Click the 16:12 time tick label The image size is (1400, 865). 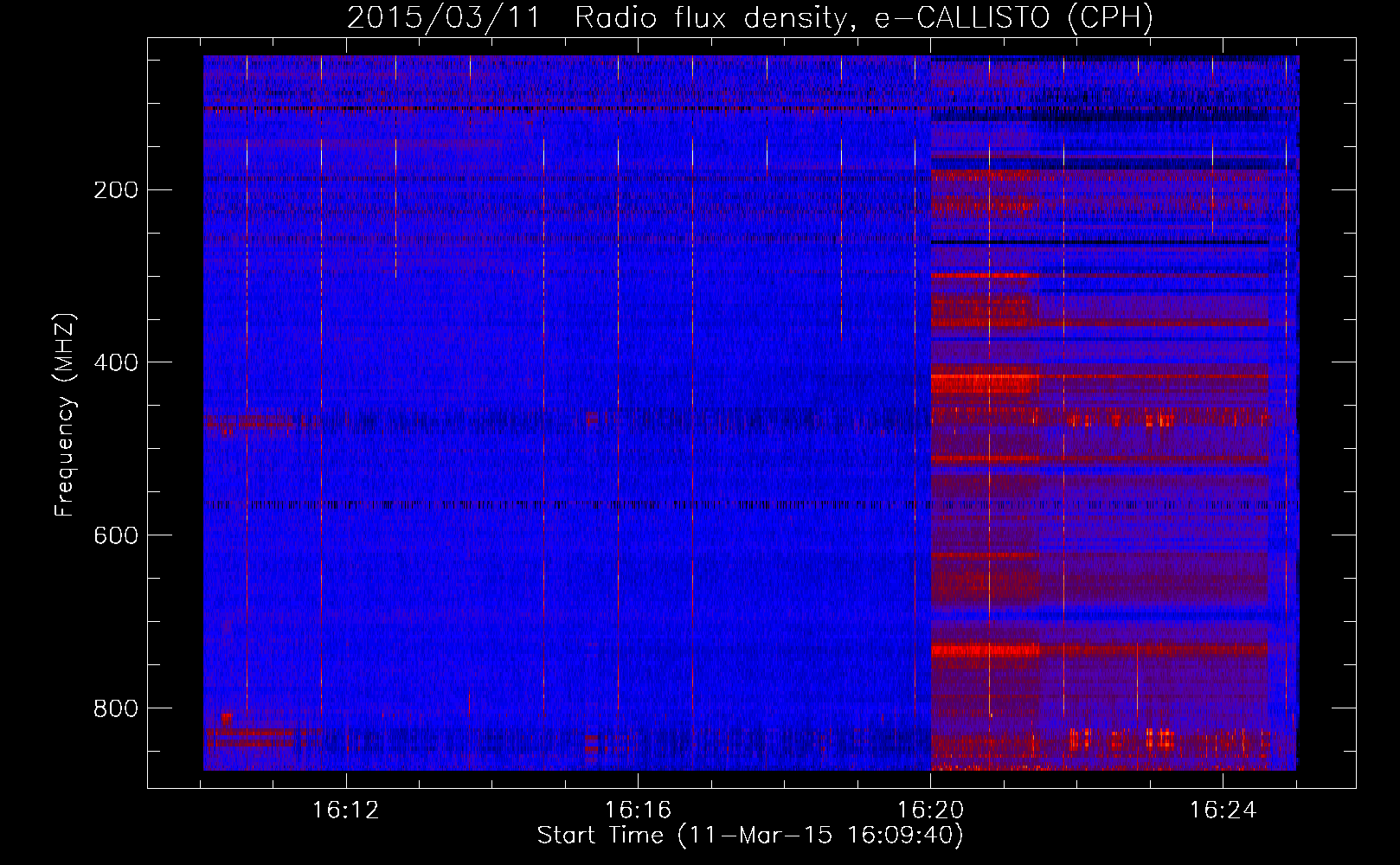click(x=346, y=811)
